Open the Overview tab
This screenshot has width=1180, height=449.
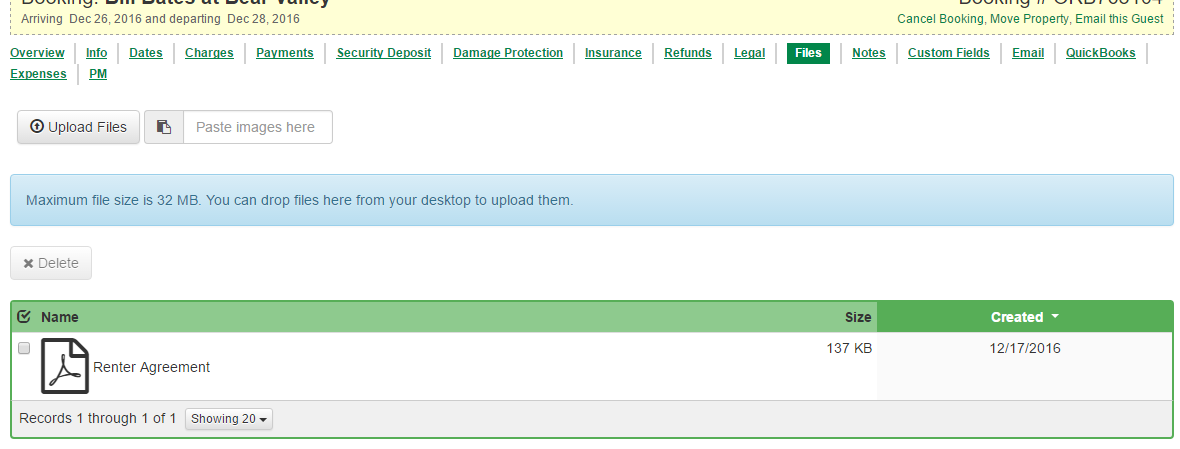[x=37, y=53]
